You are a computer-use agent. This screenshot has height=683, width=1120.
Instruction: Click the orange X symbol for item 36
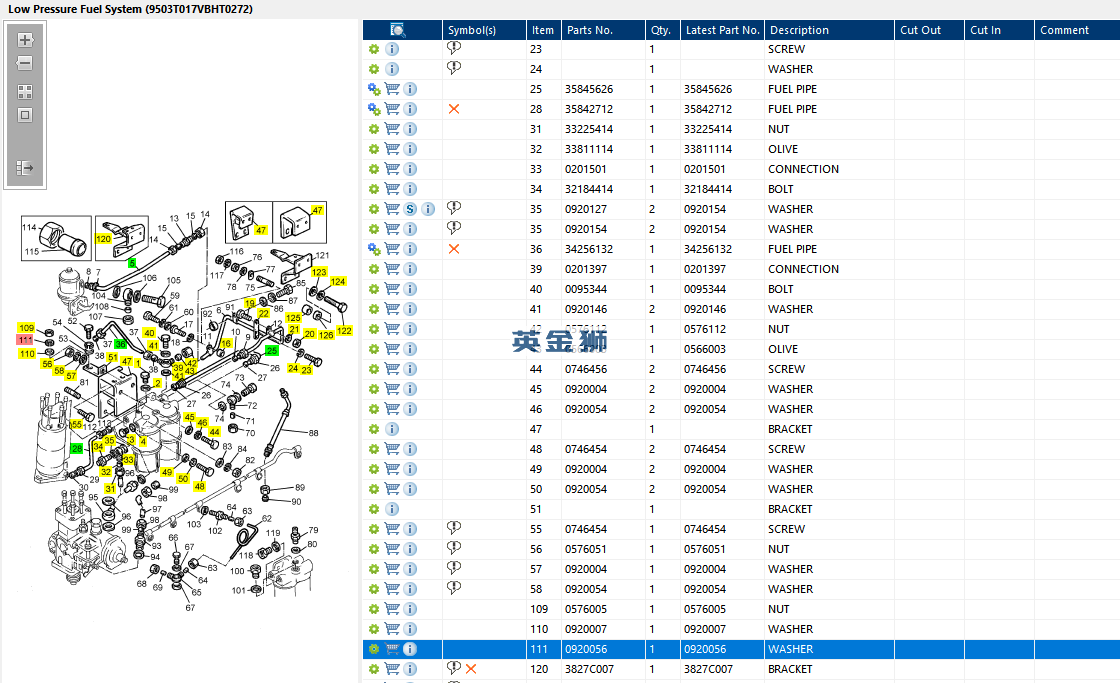454,249
